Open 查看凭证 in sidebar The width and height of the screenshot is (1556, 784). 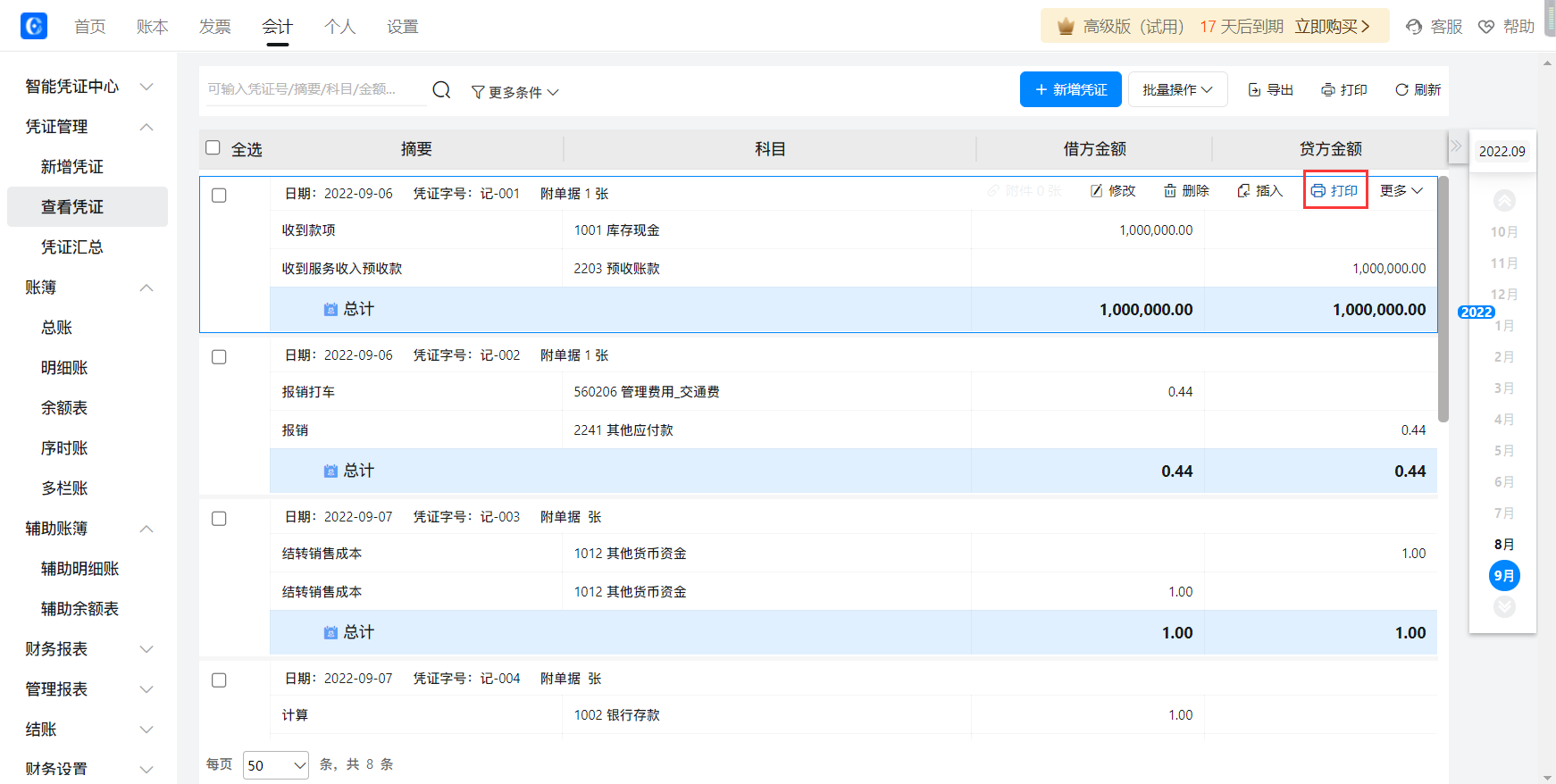pyautogui.click(x=88, y=207)
